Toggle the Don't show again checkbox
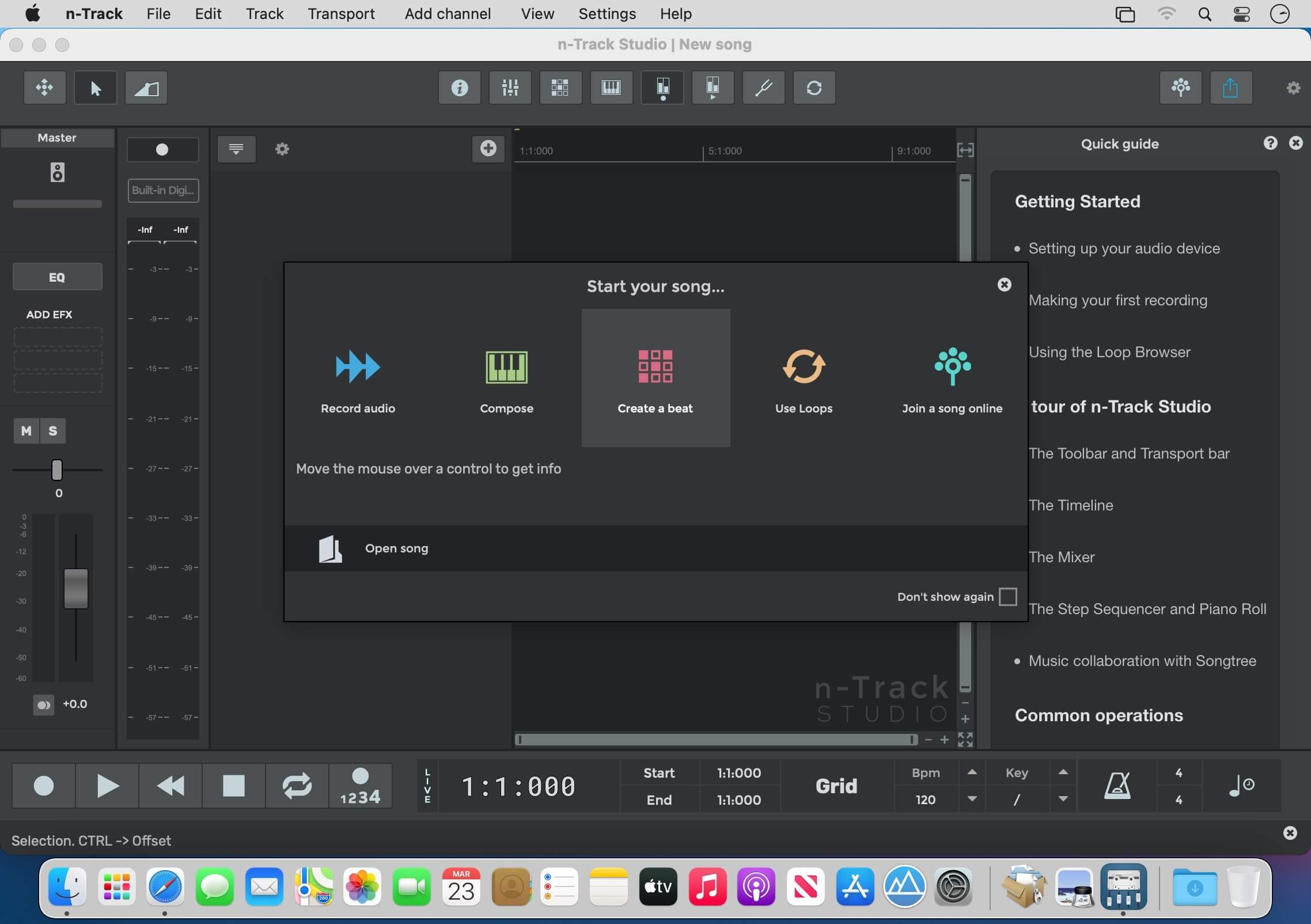The width and height of the screenshot is (1311, 924). (x=1009, y=596)
